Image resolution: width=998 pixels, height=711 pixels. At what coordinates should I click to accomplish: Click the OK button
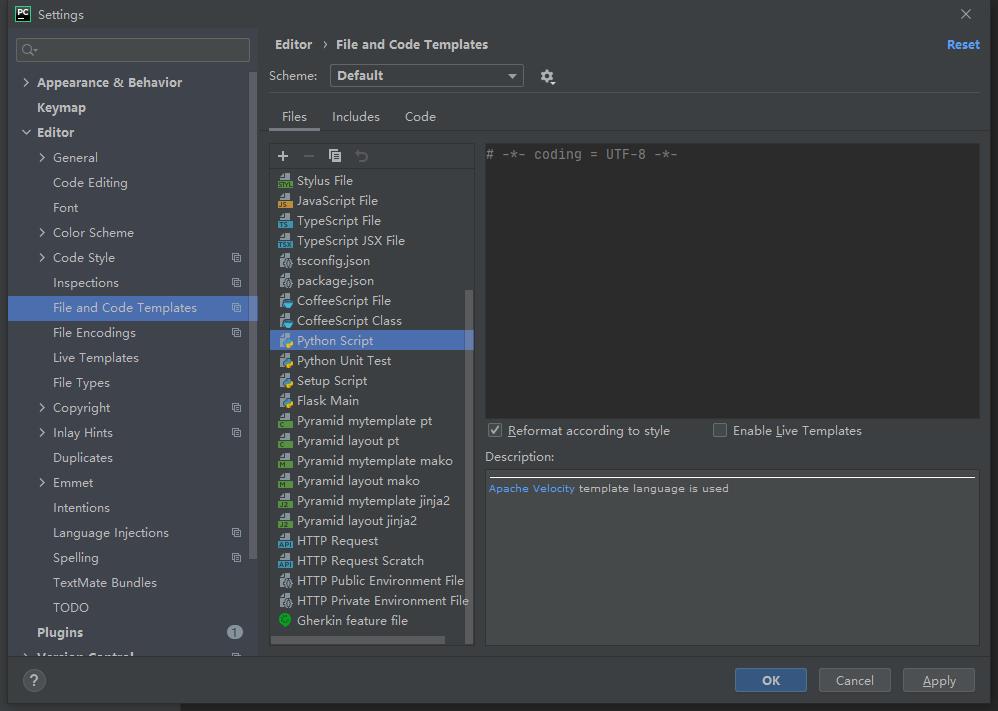[771, 680]
